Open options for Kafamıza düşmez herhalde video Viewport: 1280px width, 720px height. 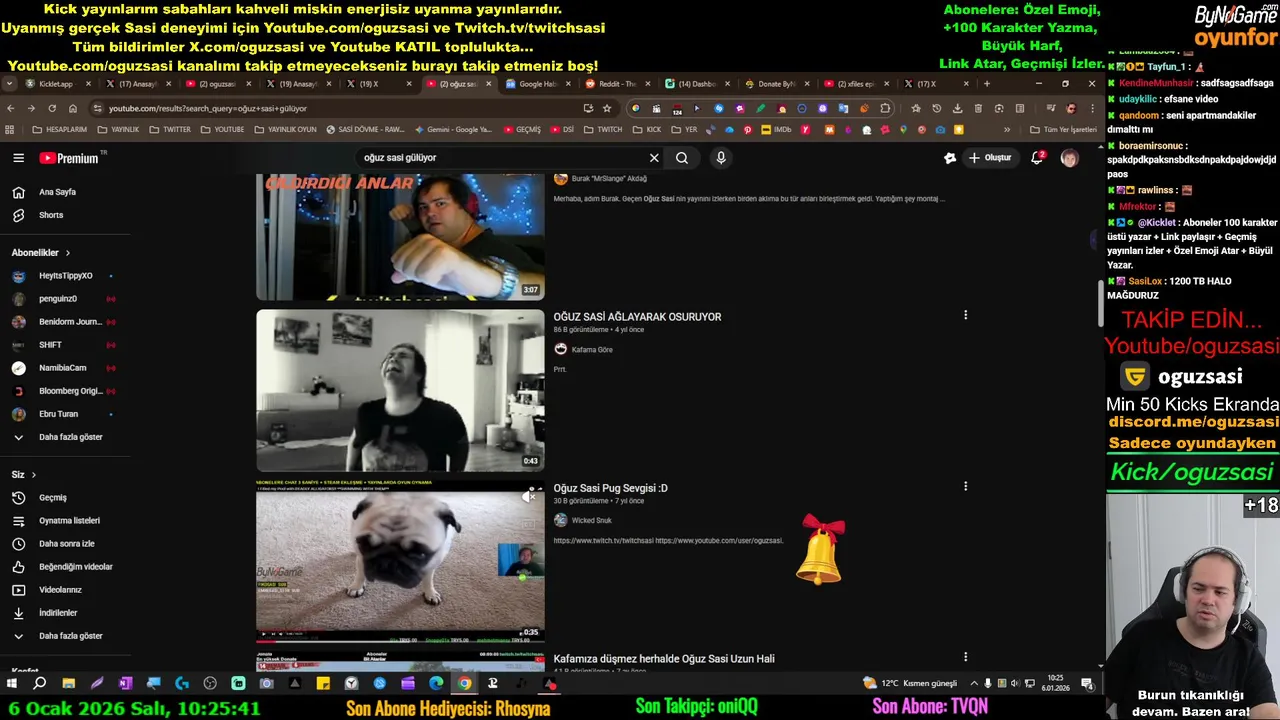point(965,657)
